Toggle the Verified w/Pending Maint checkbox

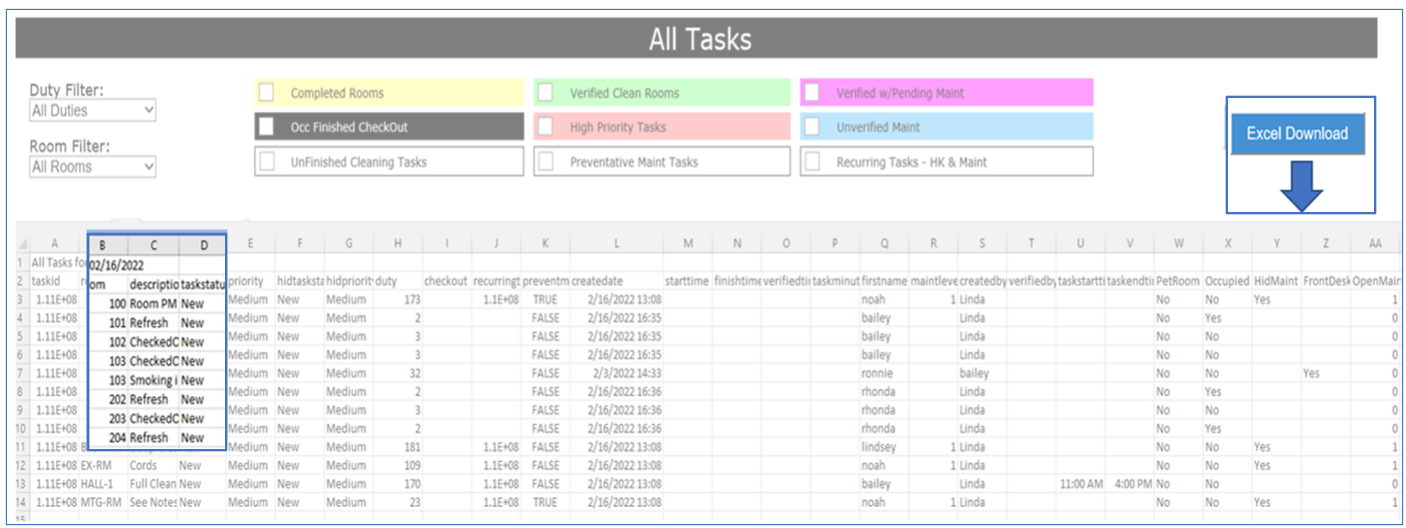tap(813, 93)
